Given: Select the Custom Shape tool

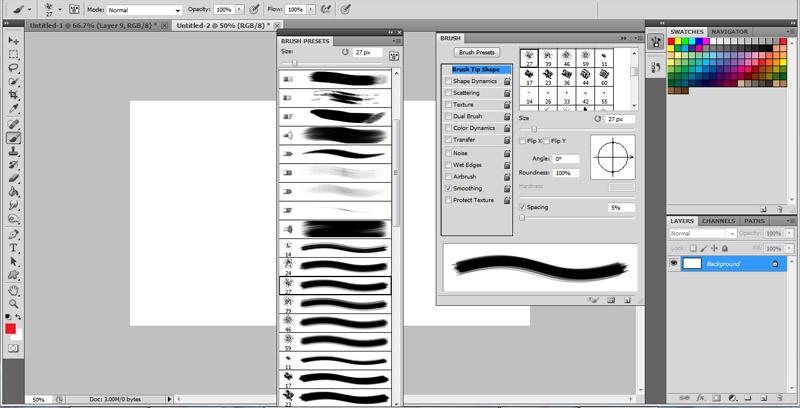Looking at the screenshot, I should point(14,275).
